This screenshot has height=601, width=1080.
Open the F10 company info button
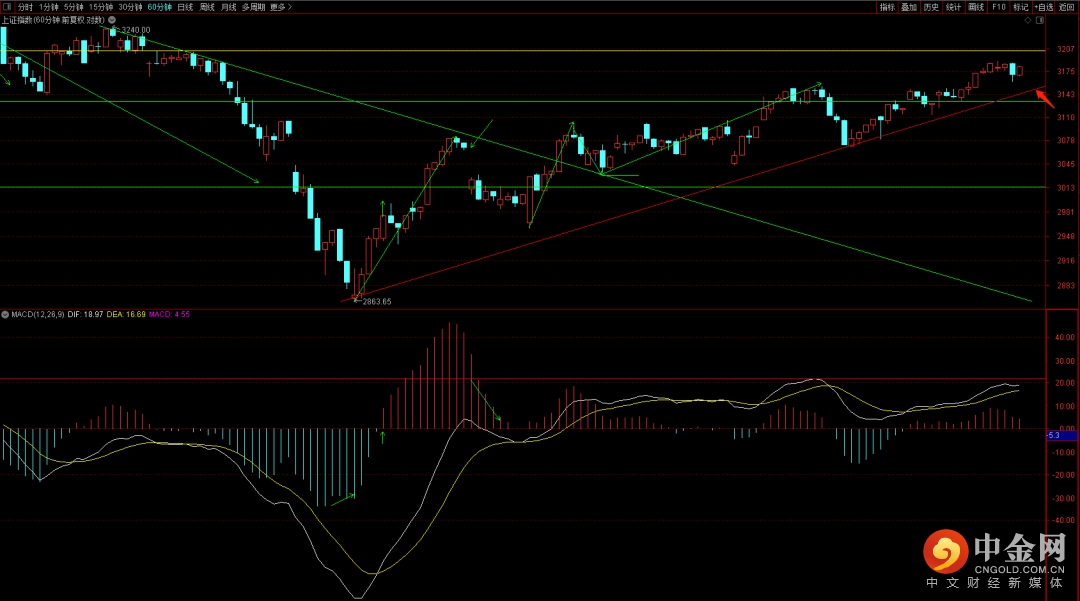(999, 7)
